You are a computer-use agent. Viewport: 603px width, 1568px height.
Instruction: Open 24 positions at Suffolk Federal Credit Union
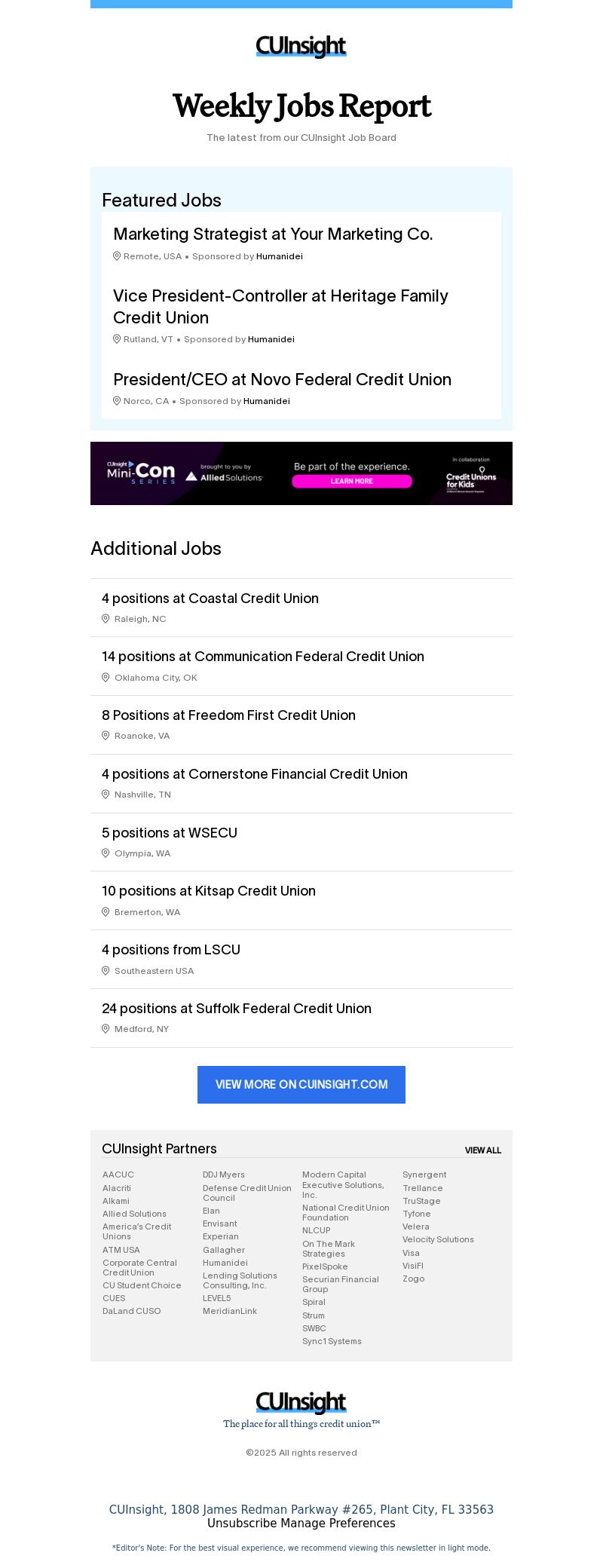click(237, 1009)
